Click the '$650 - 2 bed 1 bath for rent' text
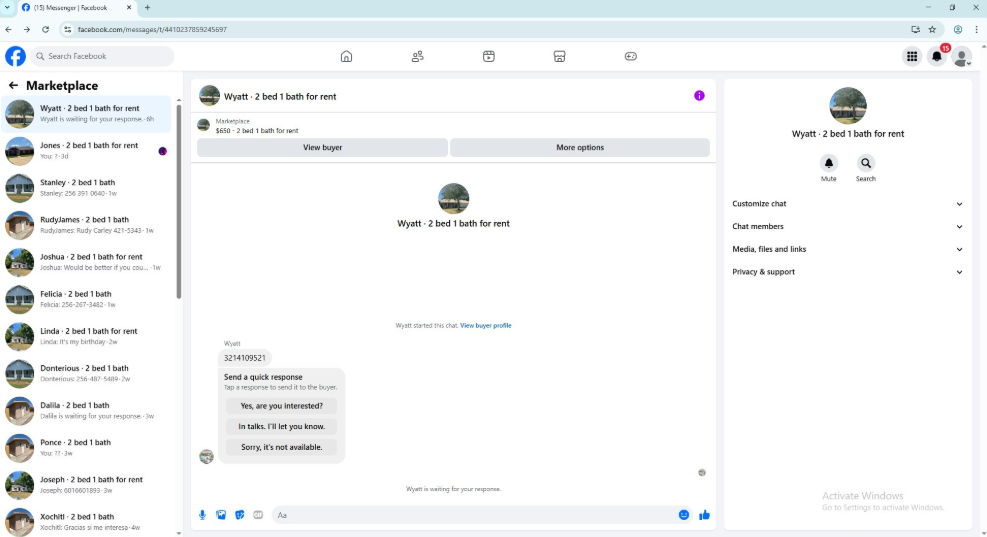The height and width of the screenshot is (537, 987). [x=257, y=130]
